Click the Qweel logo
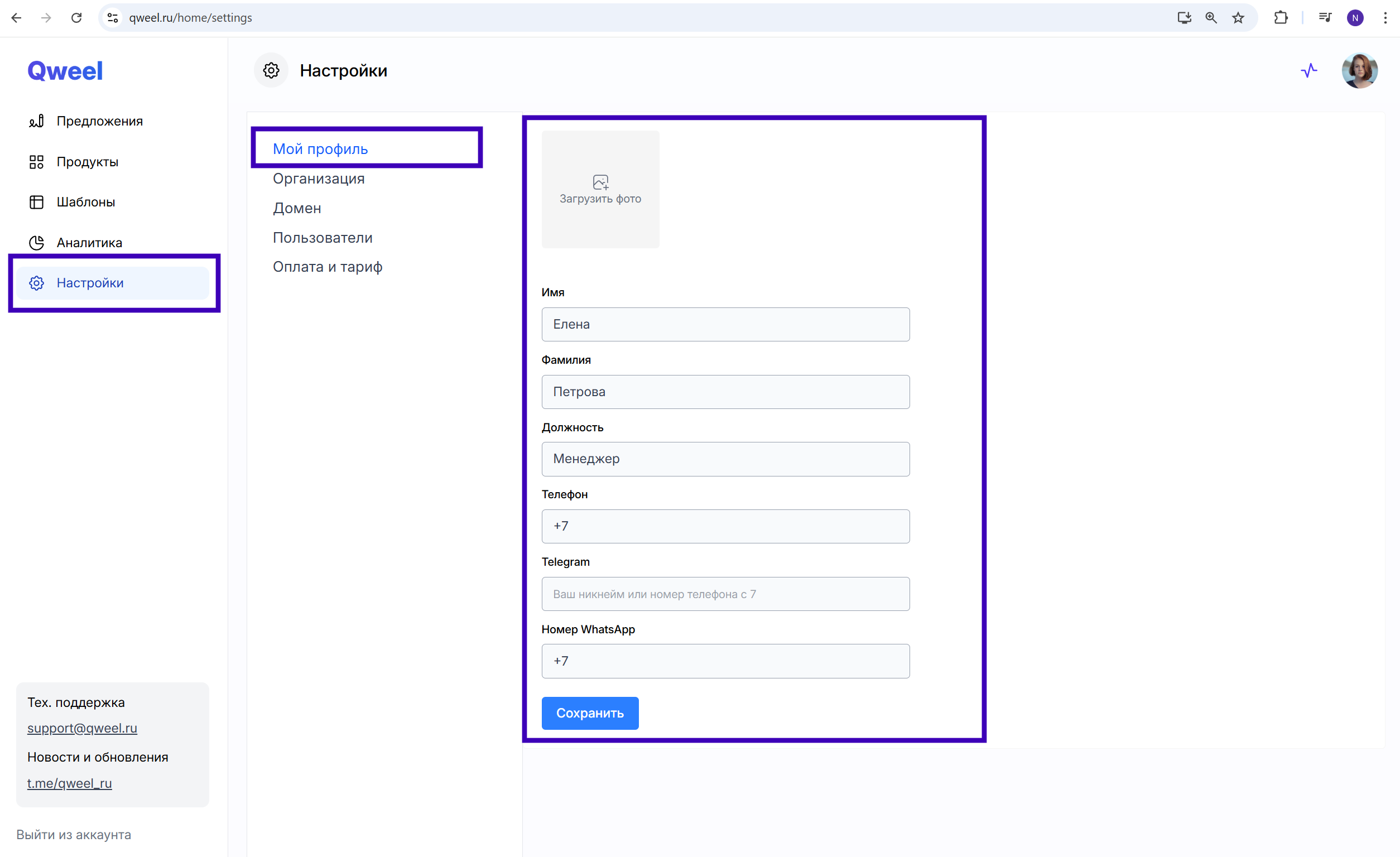 65,71
